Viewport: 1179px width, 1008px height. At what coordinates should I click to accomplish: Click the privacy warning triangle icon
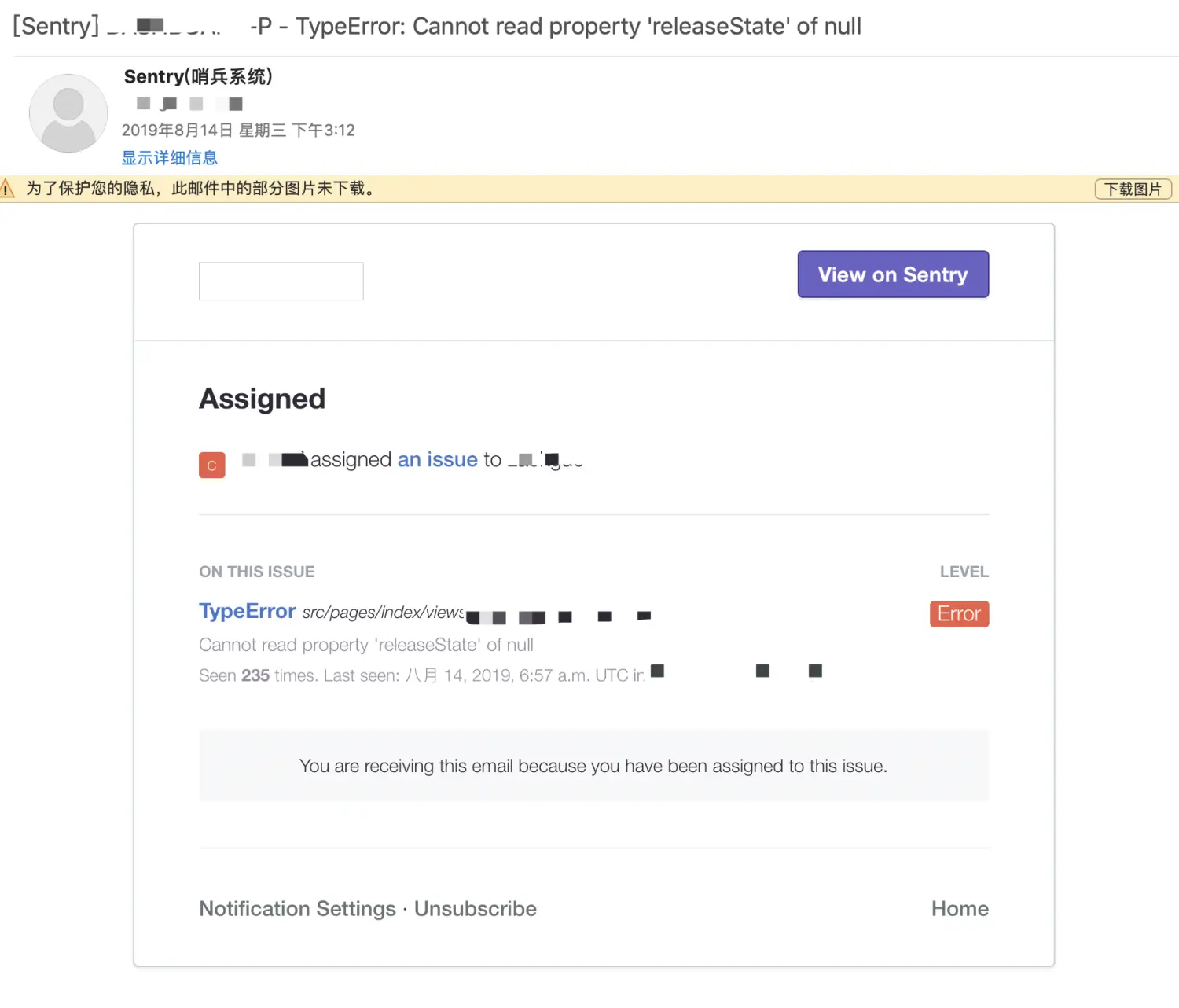click(x=7, y=189)
